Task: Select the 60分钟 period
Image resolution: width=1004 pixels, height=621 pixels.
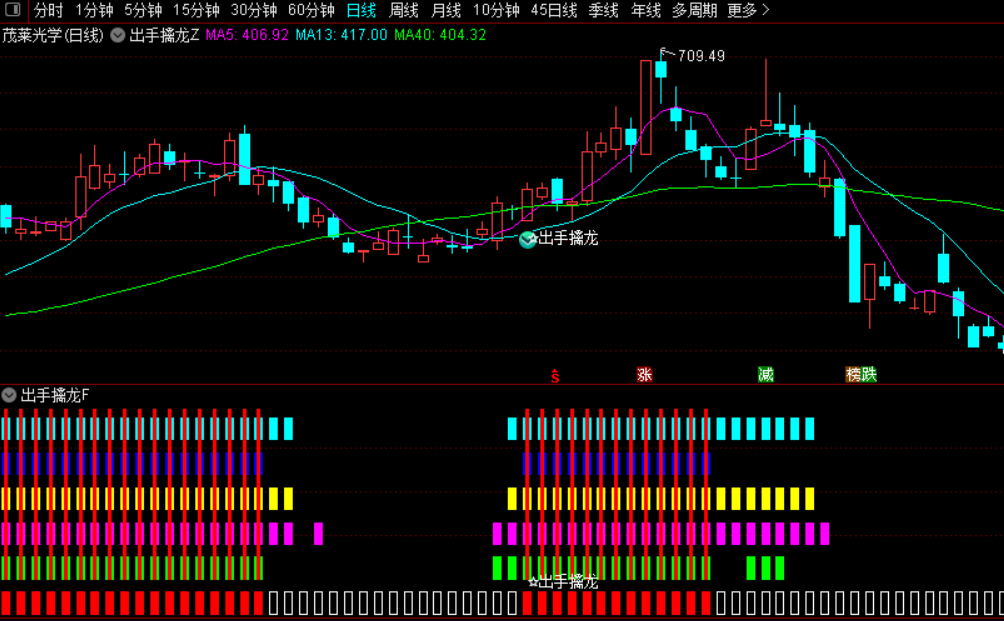Action: tap(311, 10)
